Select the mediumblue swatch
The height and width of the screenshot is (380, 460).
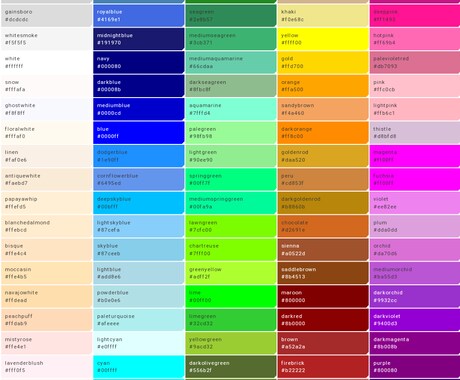click(x=139, y=109)
